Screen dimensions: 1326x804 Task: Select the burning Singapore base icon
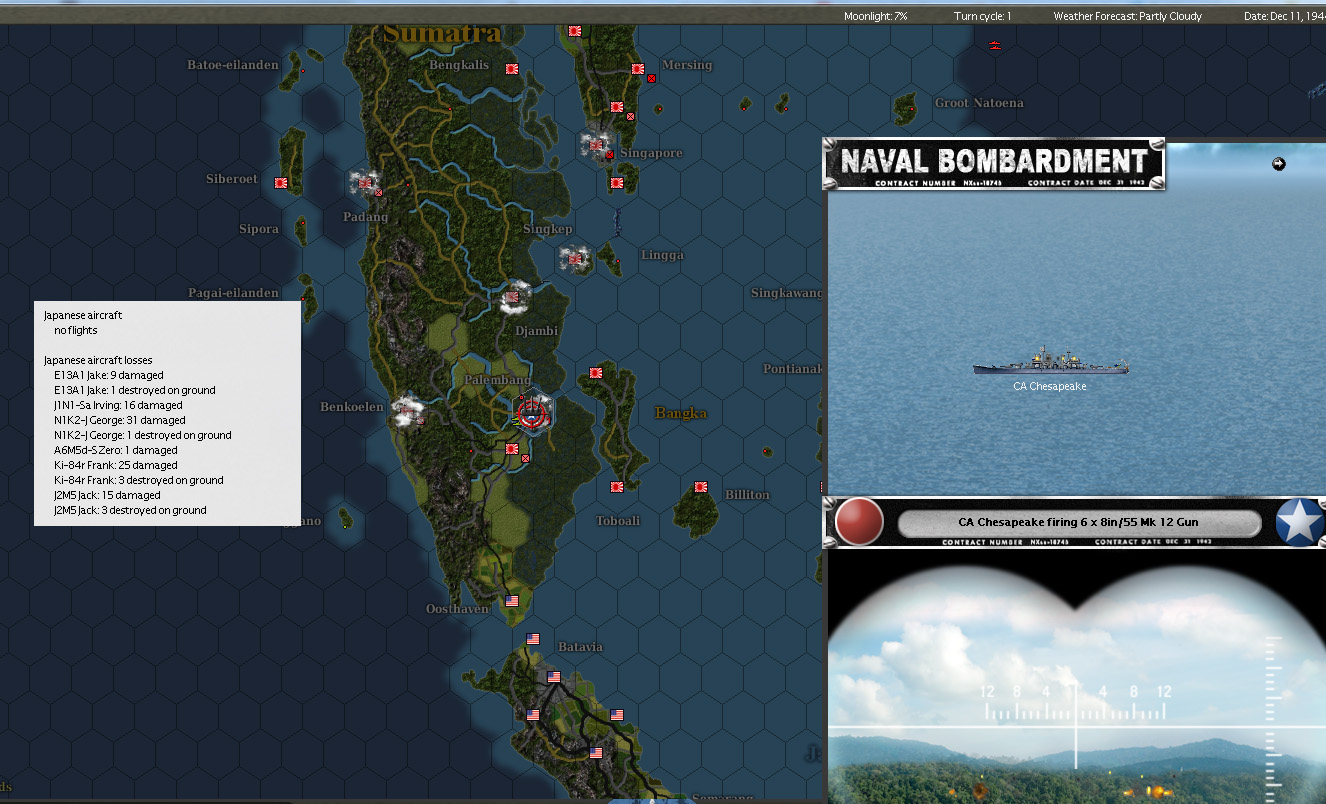596,146
